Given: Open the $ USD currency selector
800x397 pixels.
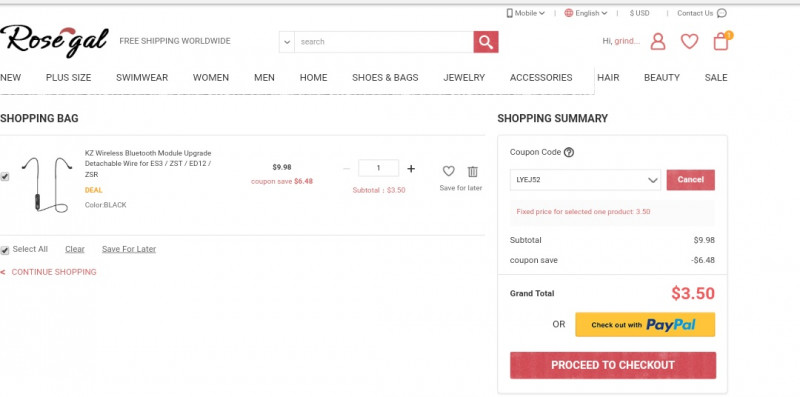Looking at the screenshot, I should [639, 13].
